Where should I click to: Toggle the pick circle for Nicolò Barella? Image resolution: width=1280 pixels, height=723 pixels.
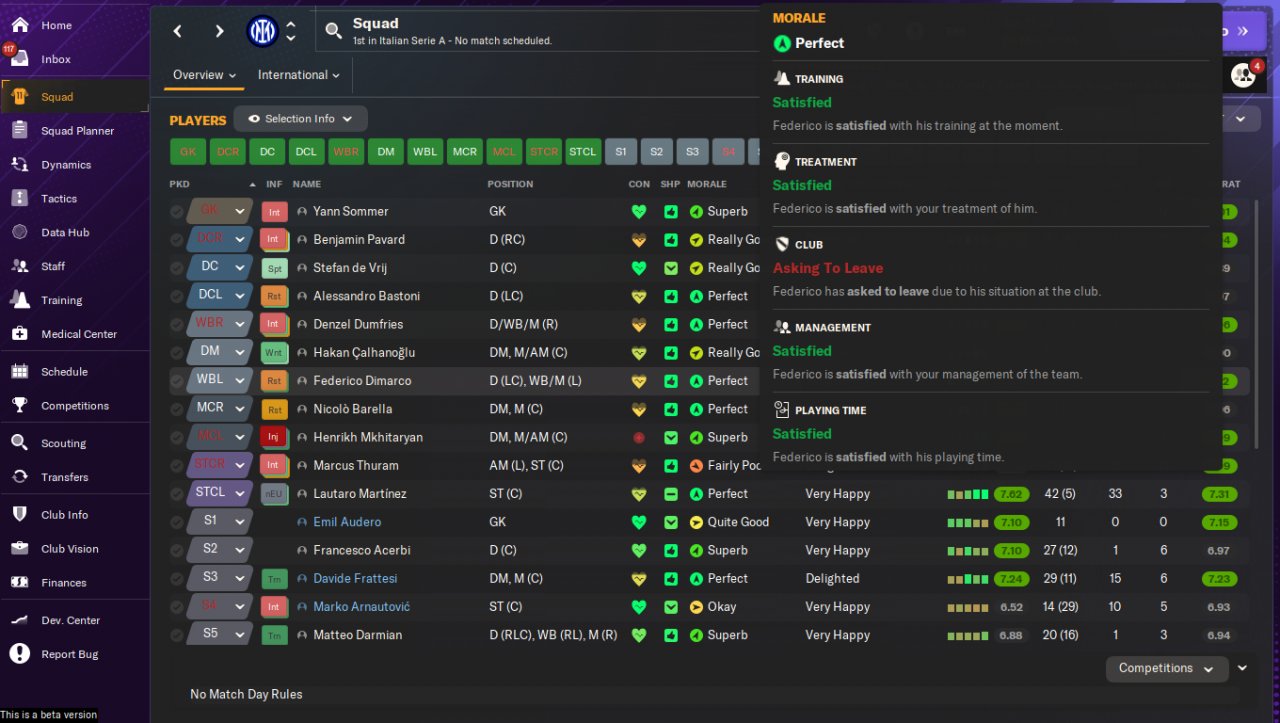[177, 409]
